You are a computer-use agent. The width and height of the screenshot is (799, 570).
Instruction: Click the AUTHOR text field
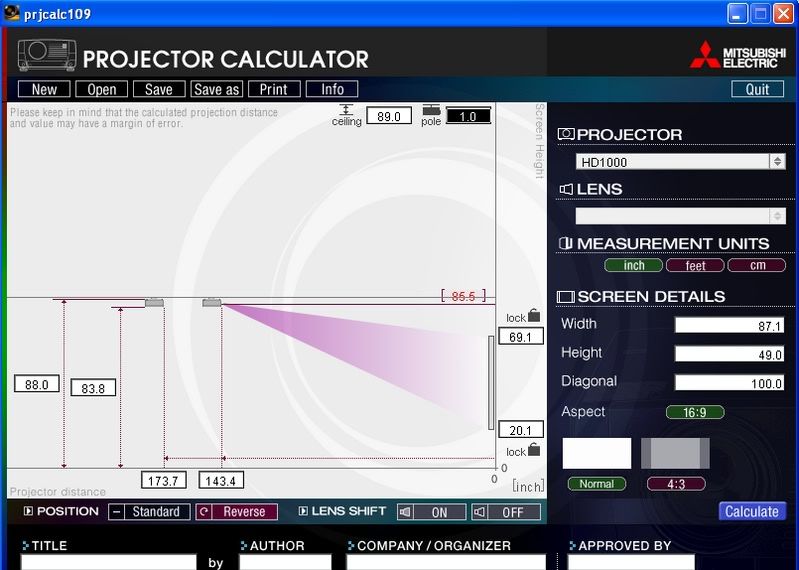pos(285,563)
